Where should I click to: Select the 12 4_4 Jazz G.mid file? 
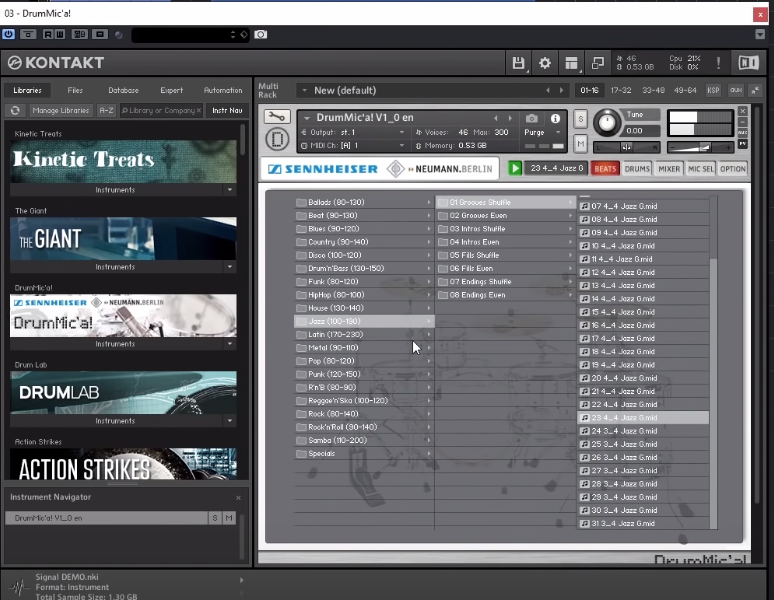point(643,272)
